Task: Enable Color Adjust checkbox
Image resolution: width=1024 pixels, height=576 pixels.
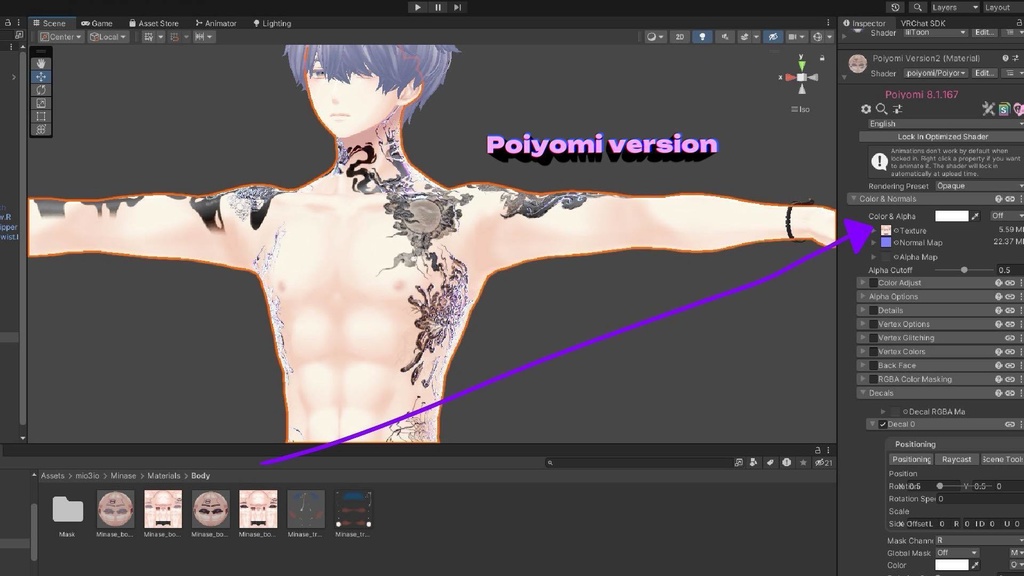Action: (873, 283)
